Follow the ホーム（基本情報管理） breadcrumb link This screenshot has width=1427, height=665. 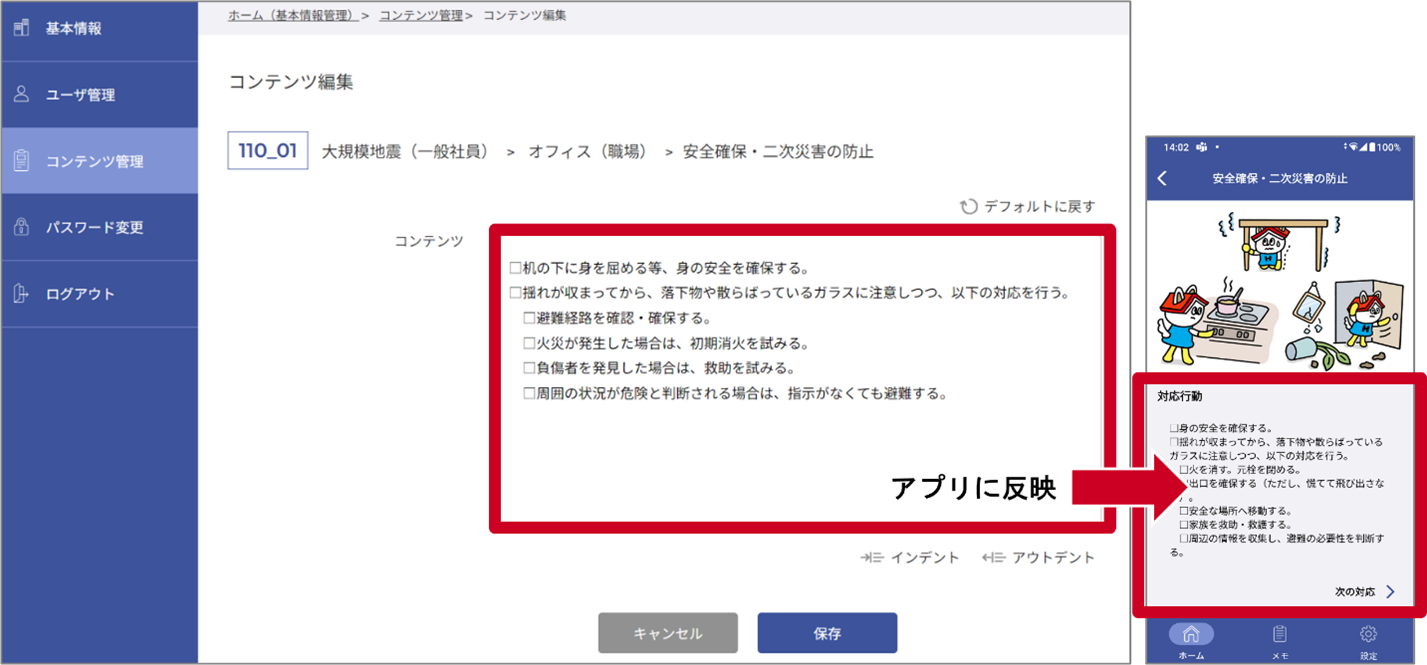[292, 16]
